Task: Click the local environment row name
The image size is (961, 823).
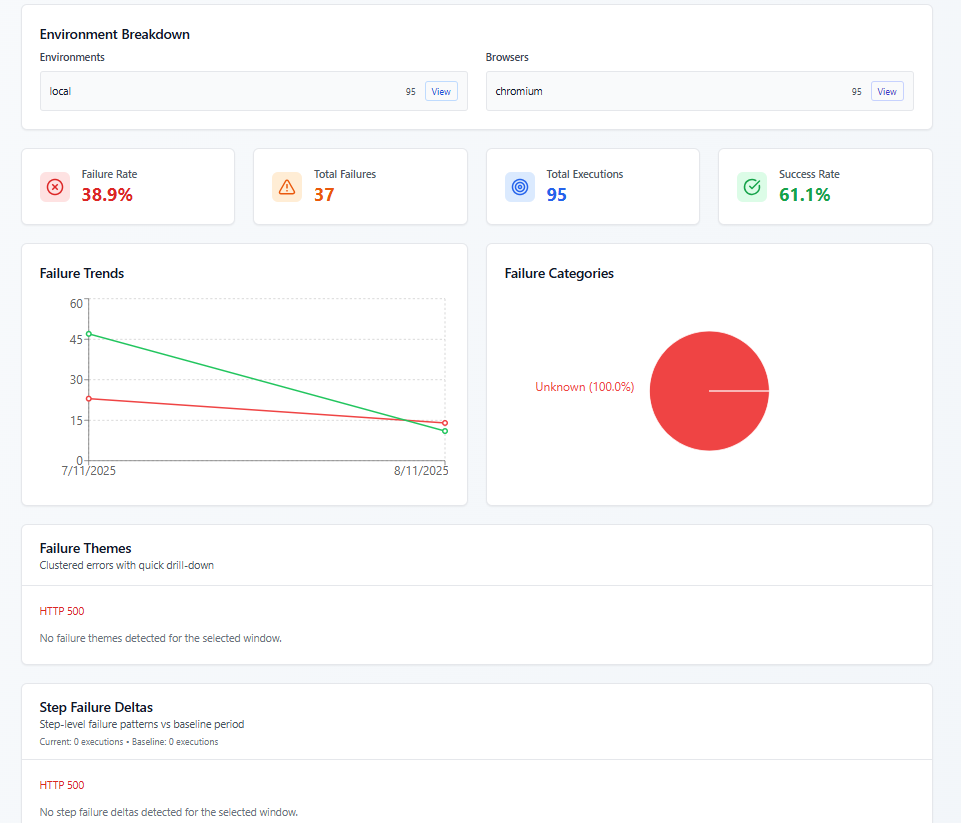Action: click(x=61, y=91)
